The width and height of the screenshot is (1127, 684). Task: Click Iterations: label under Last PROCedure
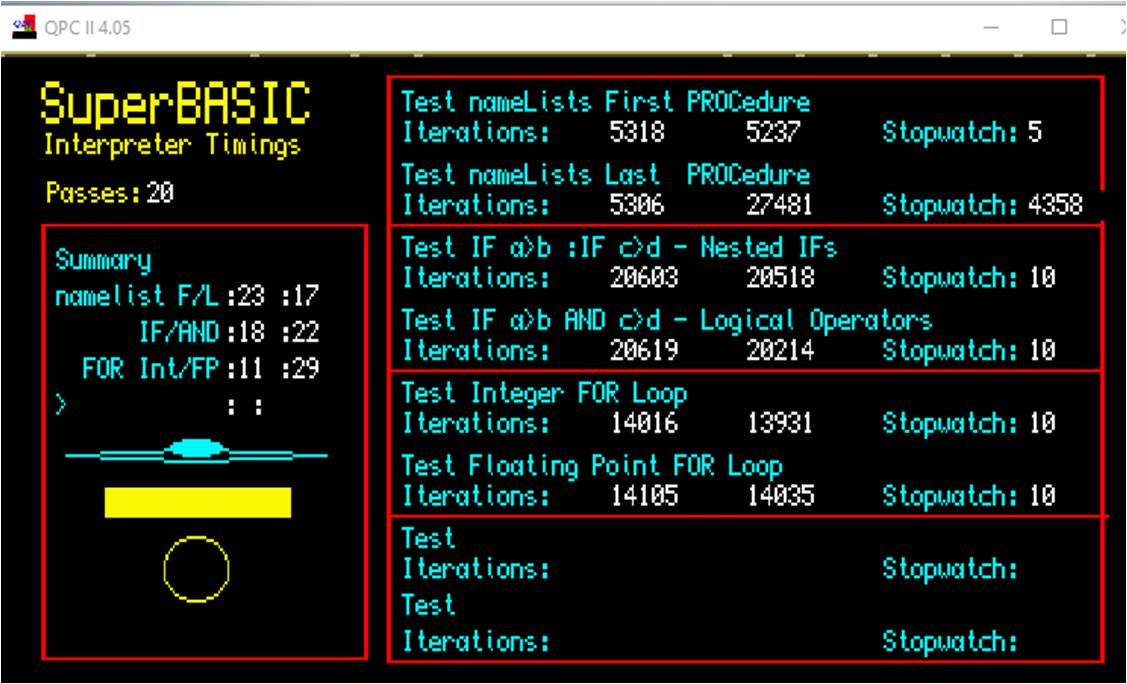click(x=476, y=205)
